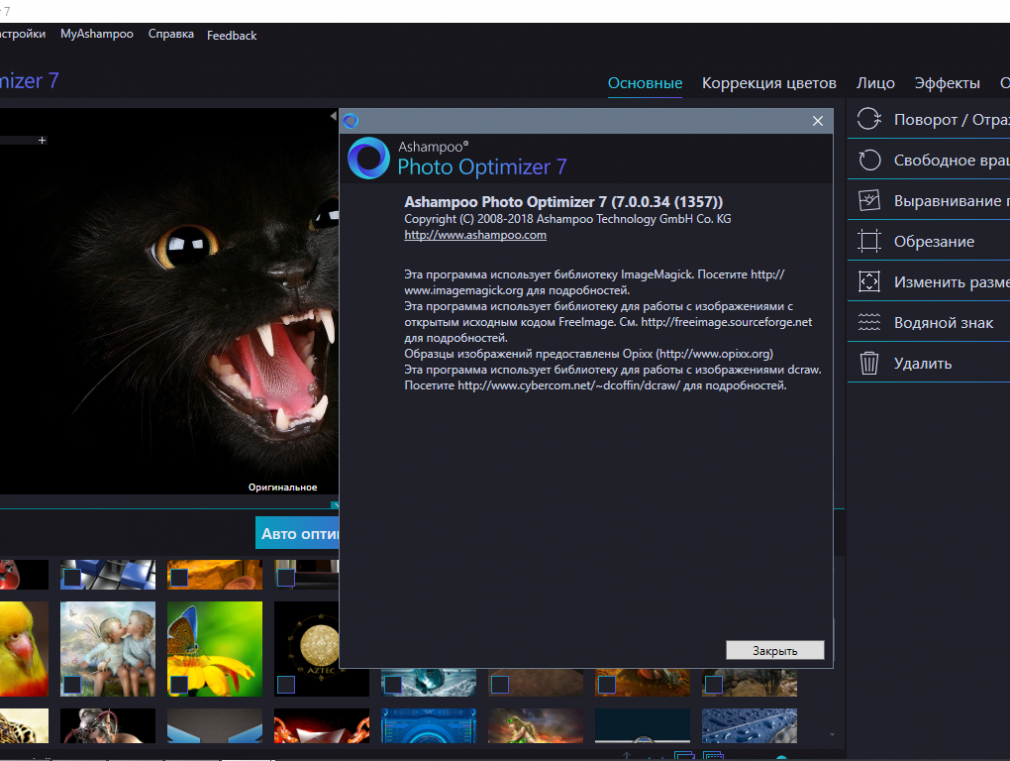Click the free rotation circular arrow icon
This screenshot has height=761, width=1010.
869,160
